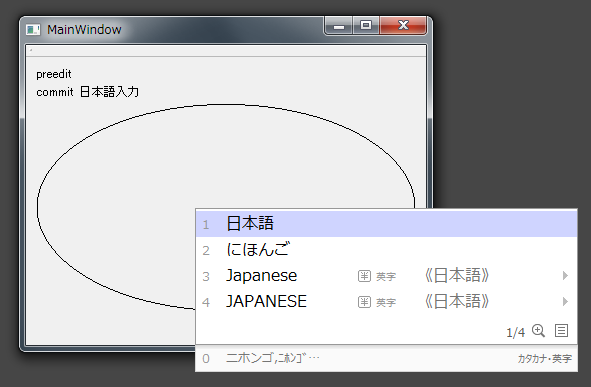Maximize the MainWindow window
Screen dimensions: 591x387
coord(366,26)
